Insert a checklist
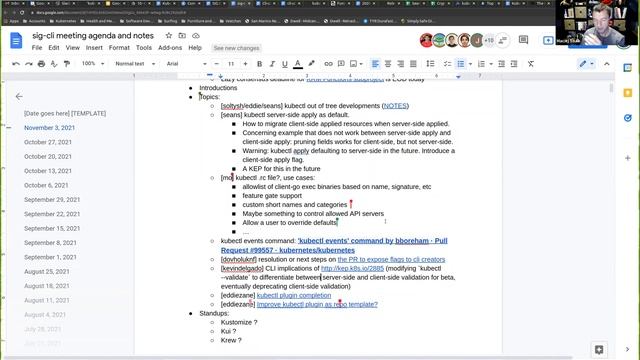Screen dimensions: 640x360 (x=447, y=64)
